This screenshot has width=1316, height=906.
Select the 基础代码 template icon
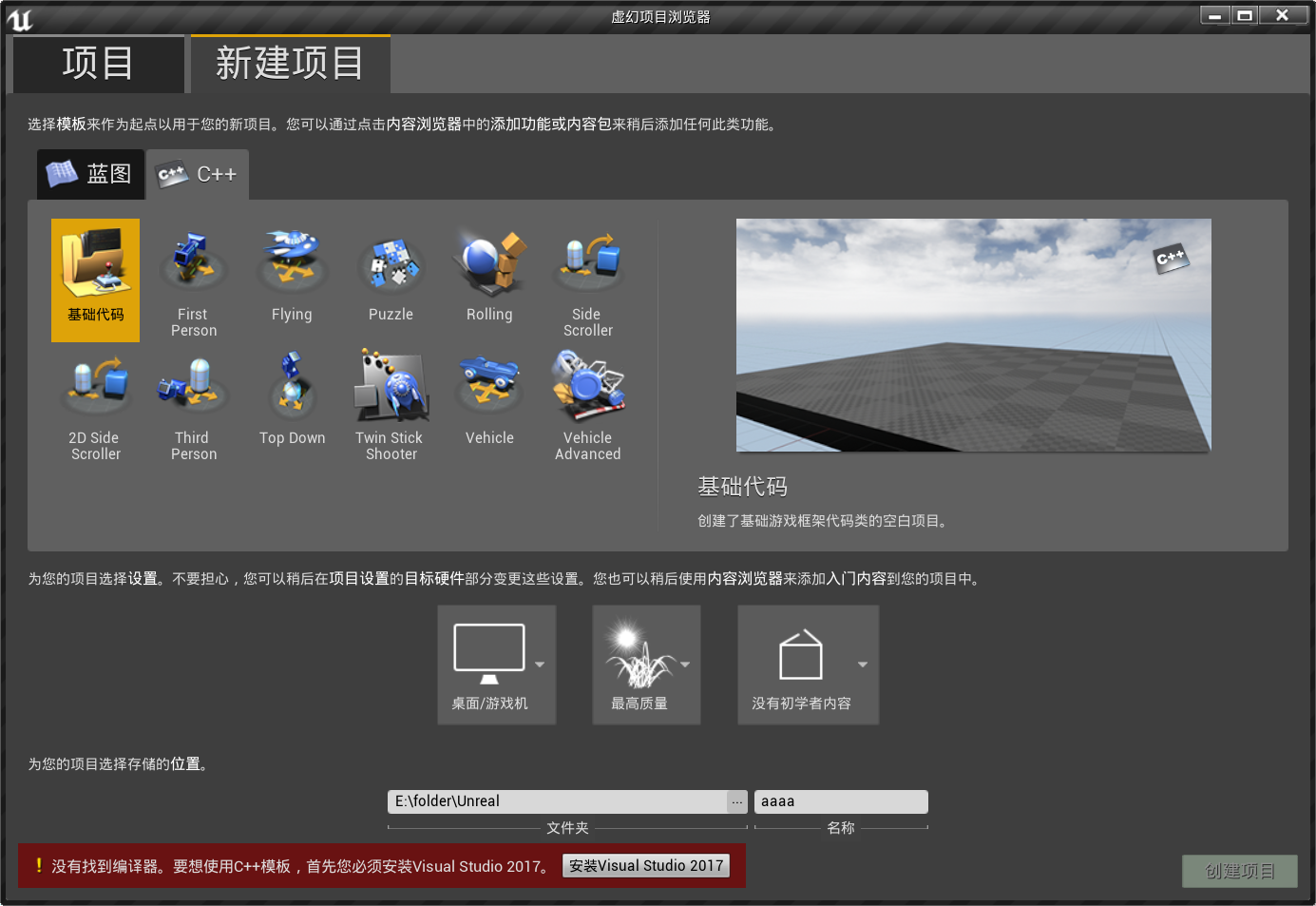(95, 280)
